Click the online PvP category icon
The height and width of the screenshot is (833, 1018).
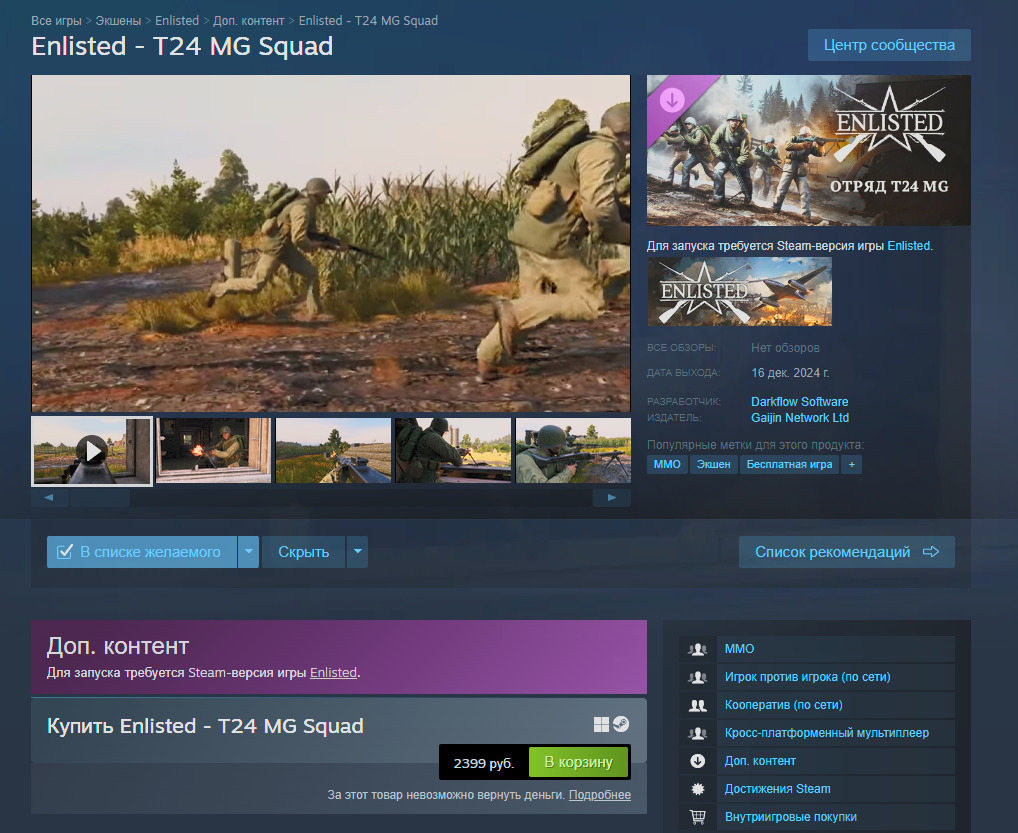697,677
